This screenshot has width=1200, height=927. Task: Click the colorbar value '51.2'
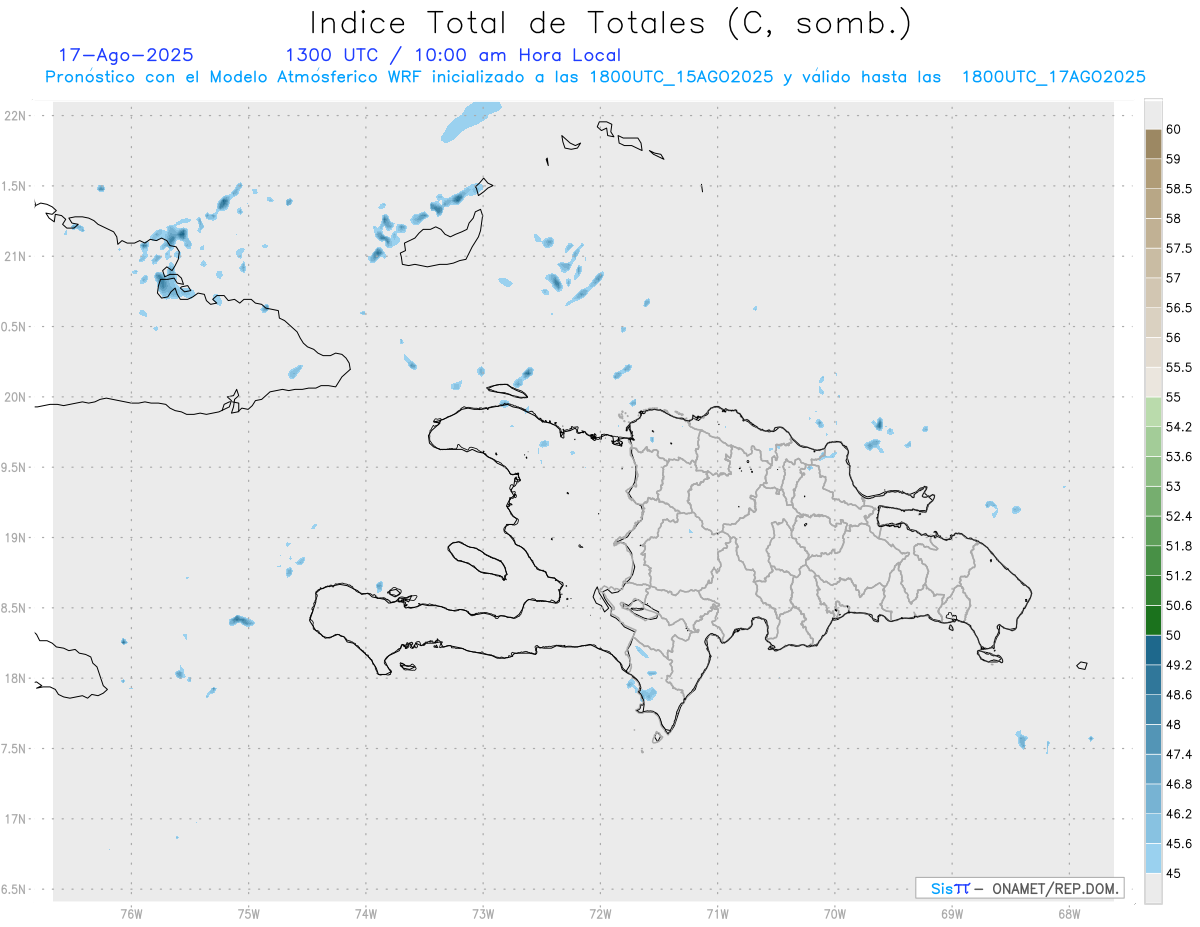coord(1179,576)
